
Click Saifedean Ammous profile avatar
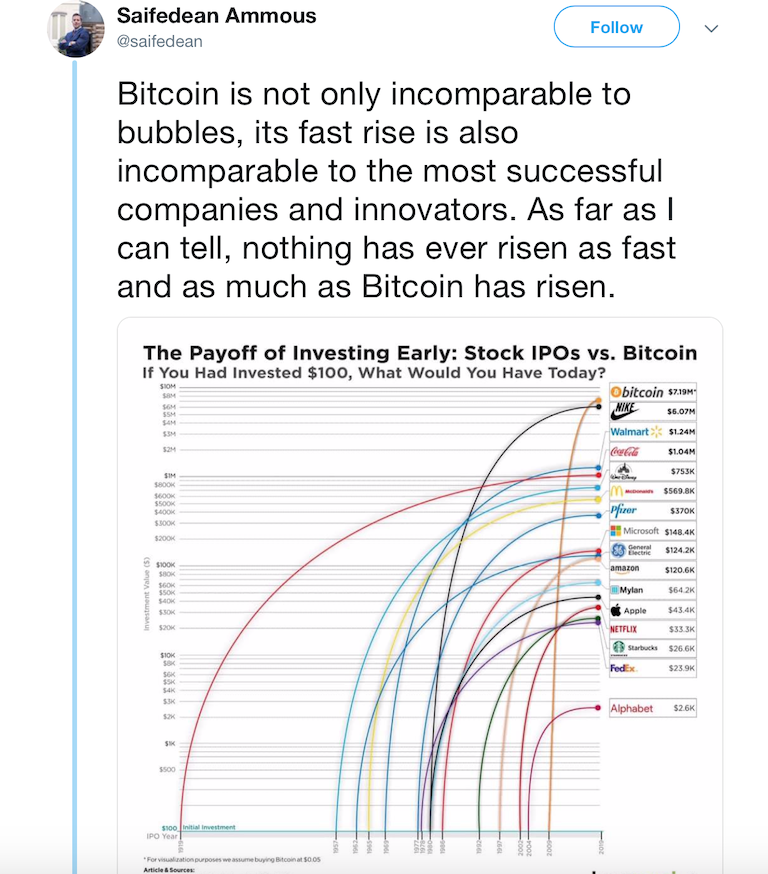point(76,29)
